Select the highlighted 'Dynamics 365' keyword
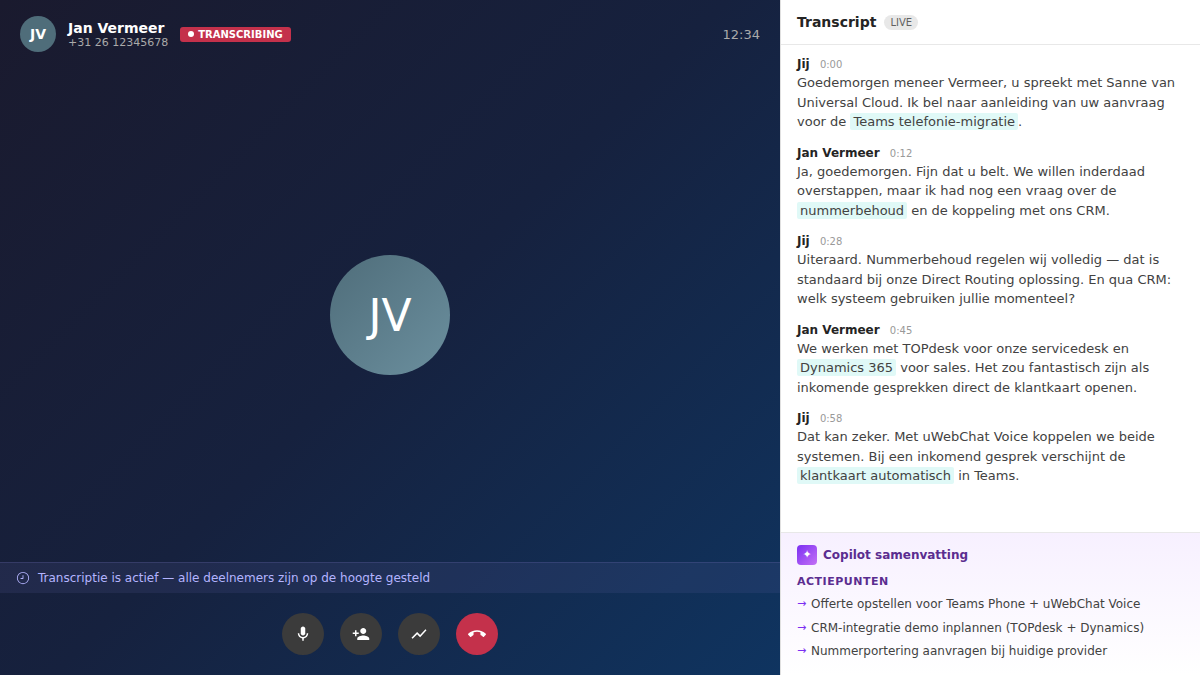Screen dimensions: 1200x675 tap(845, 367)
